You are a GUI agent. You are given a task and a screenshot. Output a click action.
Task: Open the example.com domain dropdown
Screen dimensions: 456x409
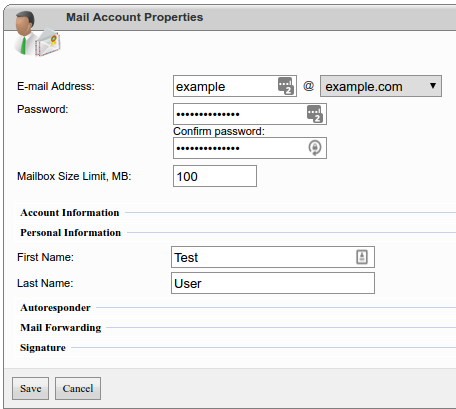point(381,86)
